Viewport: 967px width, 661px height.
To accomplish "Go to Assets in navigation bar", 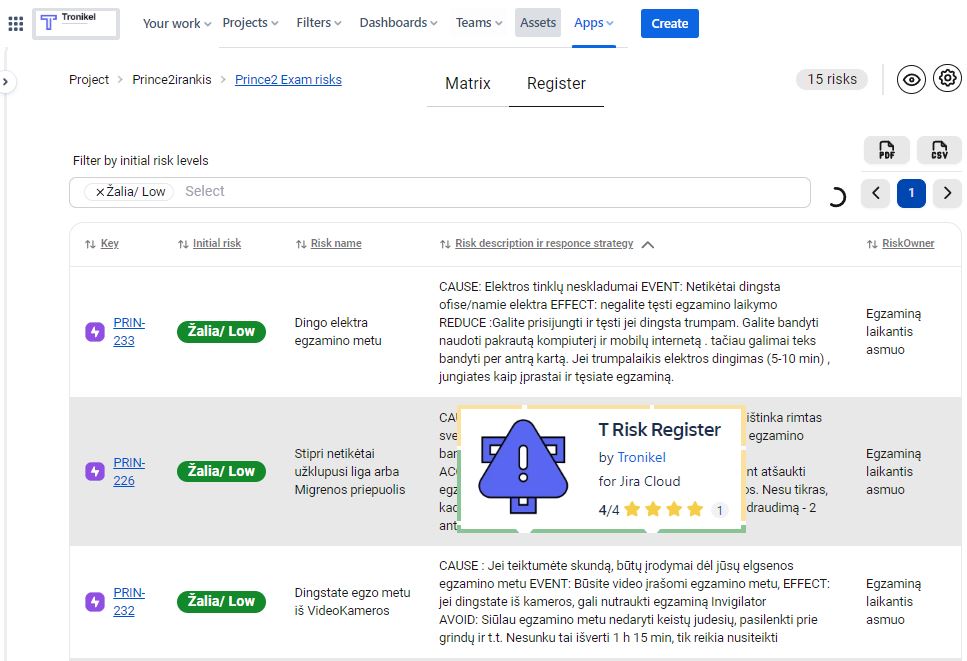I will (538, 23).
